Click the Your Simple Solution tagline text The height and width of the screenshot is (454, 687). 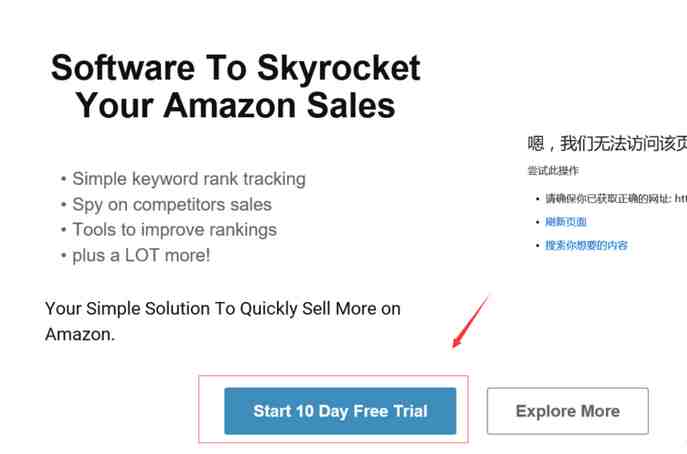coord(222,308)
